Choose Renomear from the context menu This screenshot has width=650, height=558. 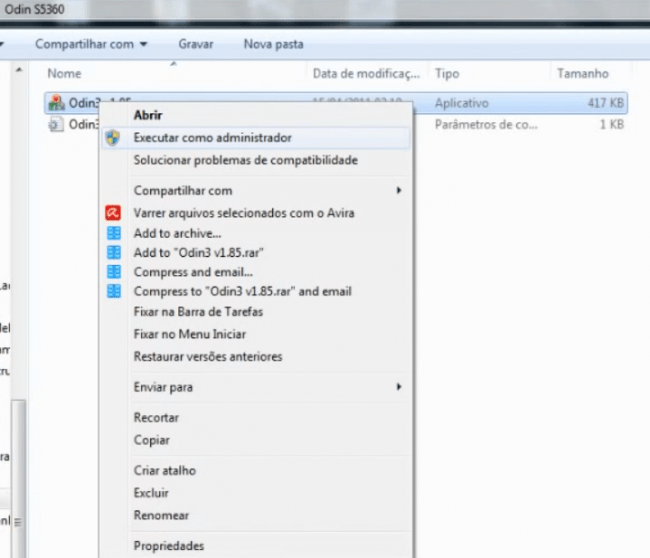(160, 515)
